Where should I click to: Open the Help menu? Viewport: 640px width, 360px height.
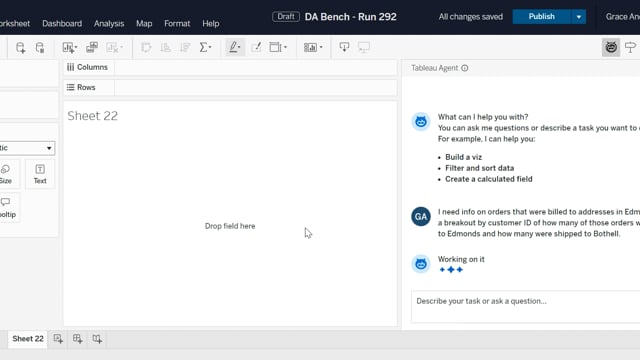pyautogui.click(x=211, y=24)
